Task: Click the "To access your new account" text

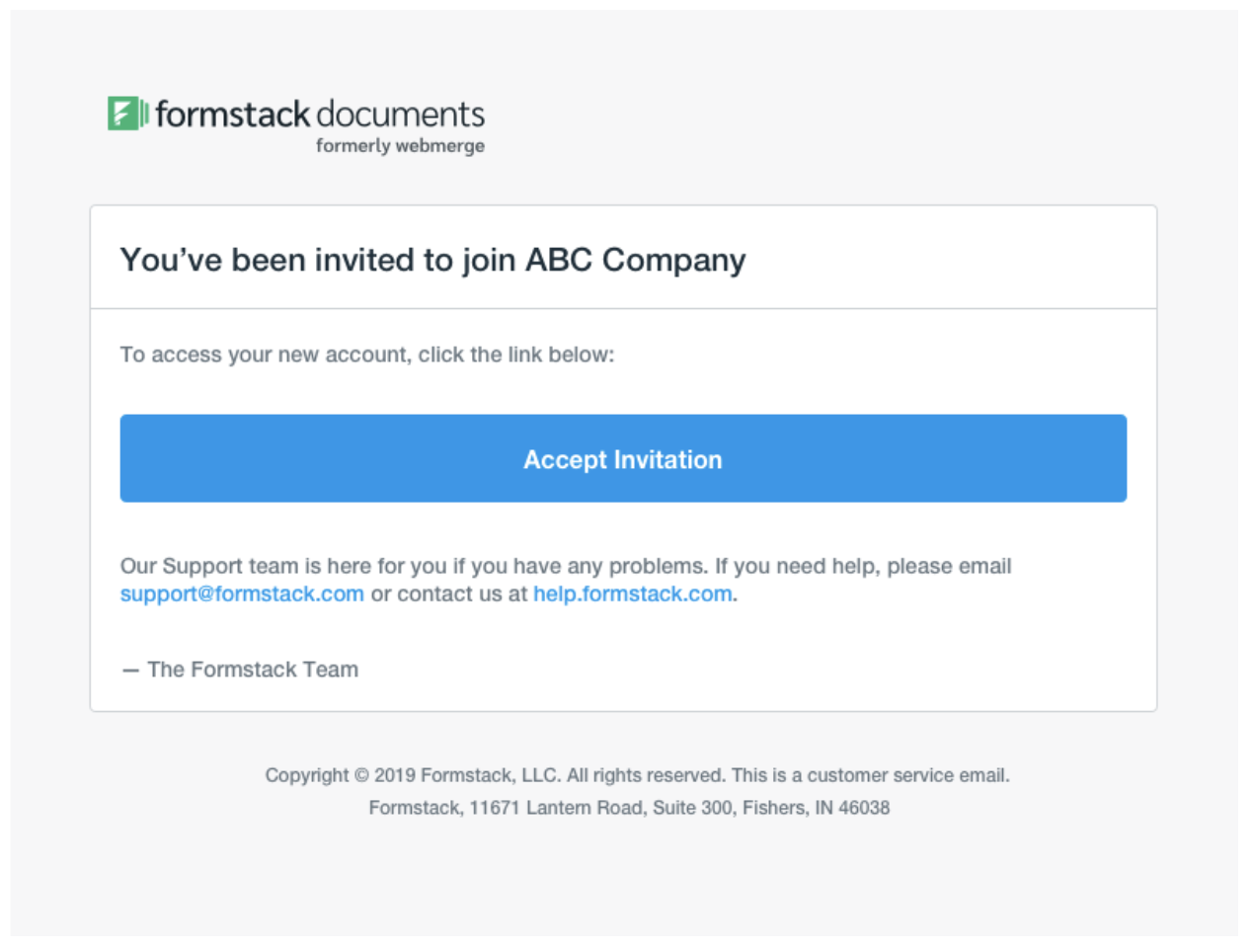Action: 366,355
